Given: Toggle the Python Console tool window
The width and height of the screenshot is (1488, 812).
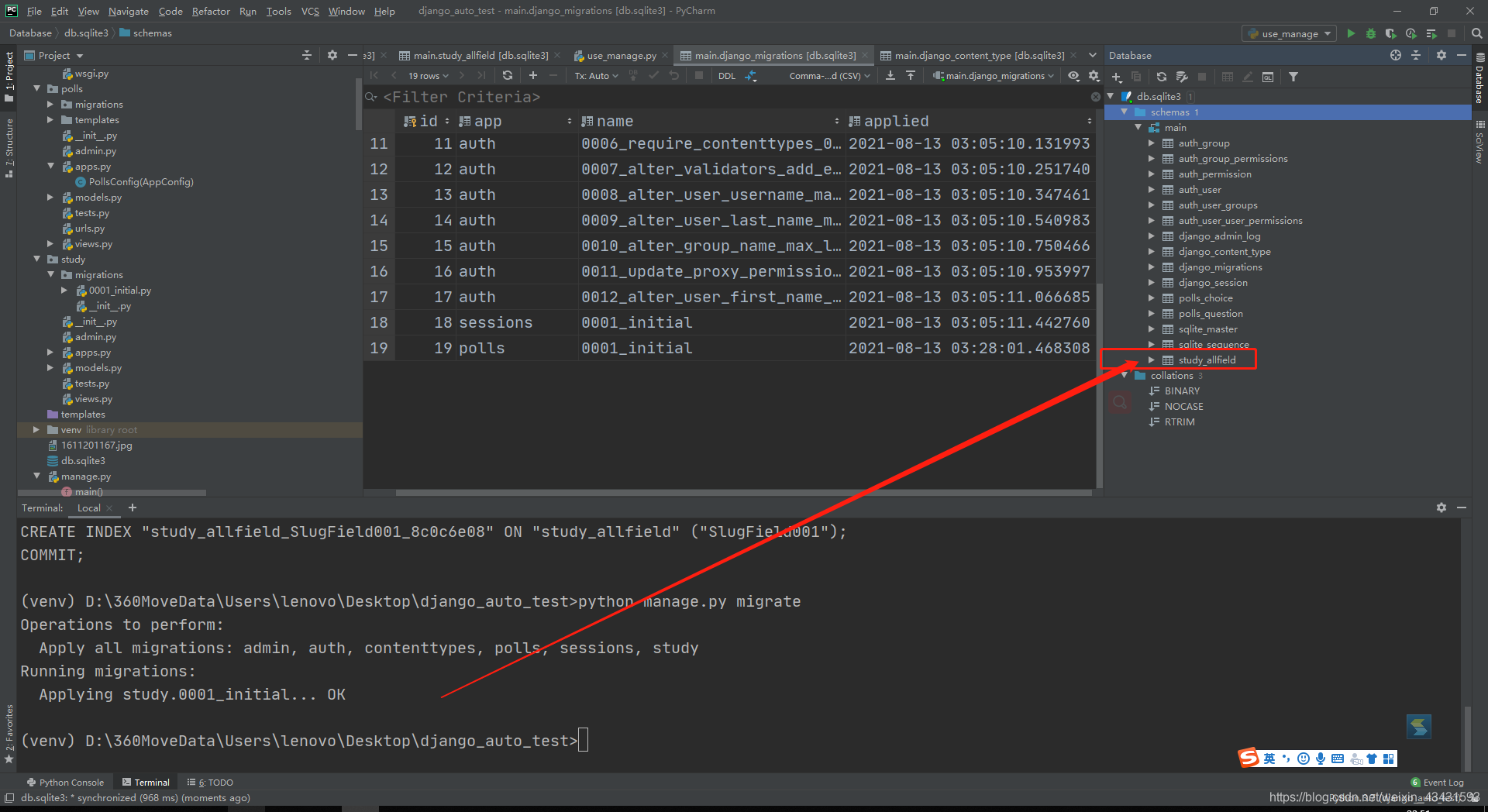Looking at the screenshot, I should [x=66, y=782].
